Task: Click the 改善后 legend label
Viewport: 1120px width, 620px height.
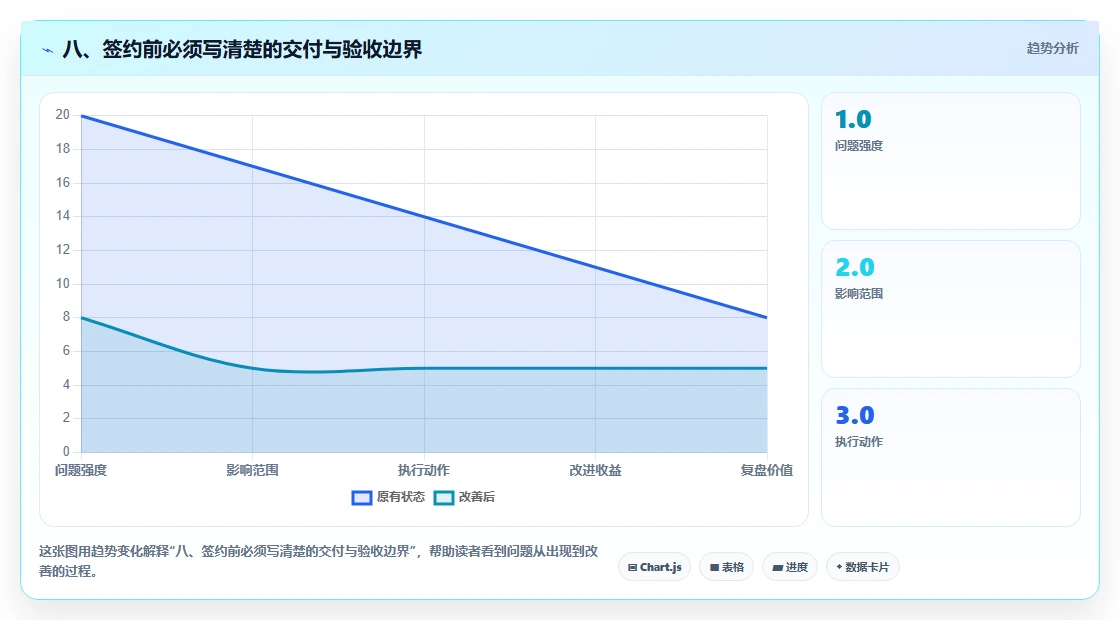Action: [476, 497]
